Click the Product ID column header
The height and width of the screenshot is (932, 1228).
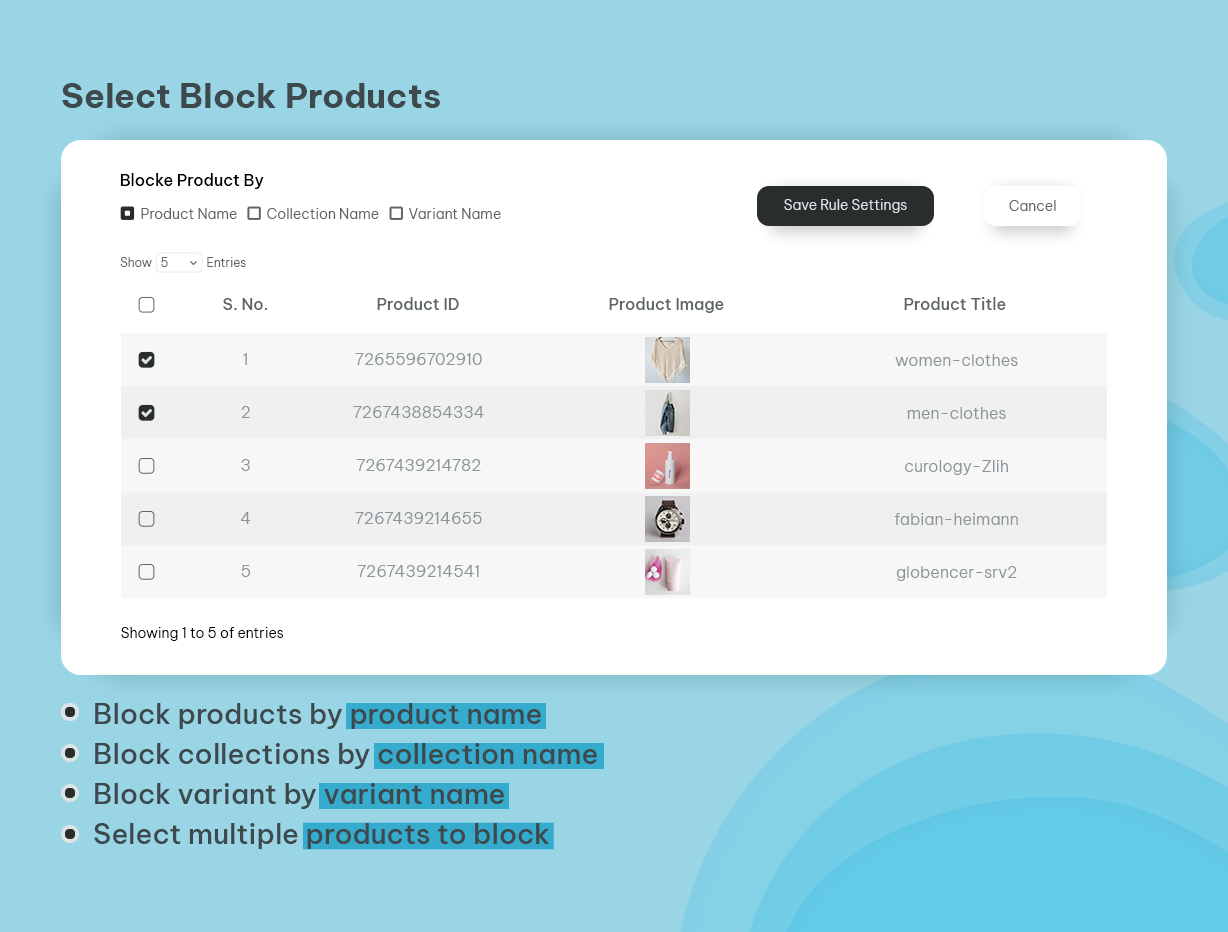(x=418, y=305)
